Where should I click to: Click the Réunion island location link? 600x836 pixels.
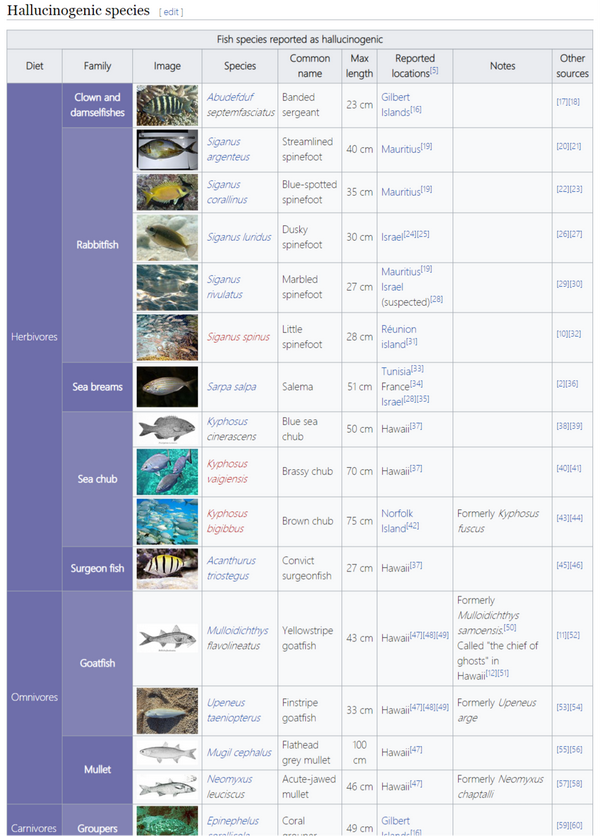pos(398,337)
